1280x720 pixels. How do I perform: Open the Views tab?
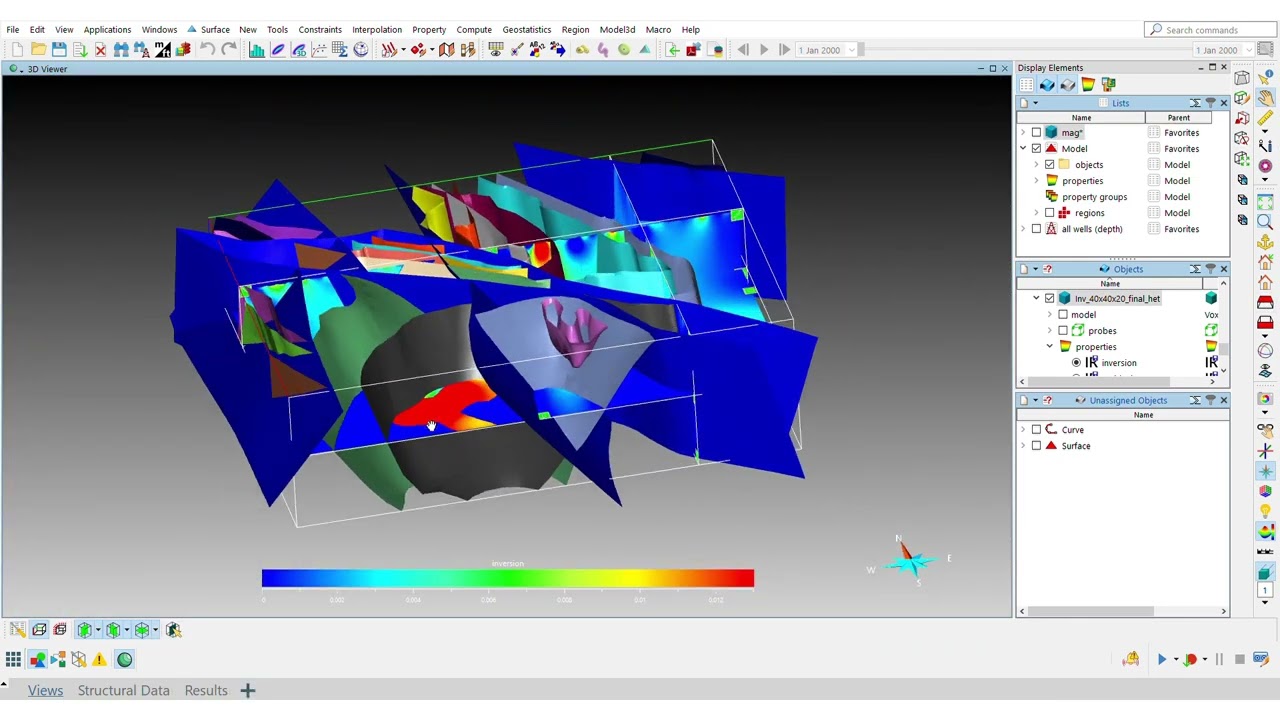tap(45, 691)
